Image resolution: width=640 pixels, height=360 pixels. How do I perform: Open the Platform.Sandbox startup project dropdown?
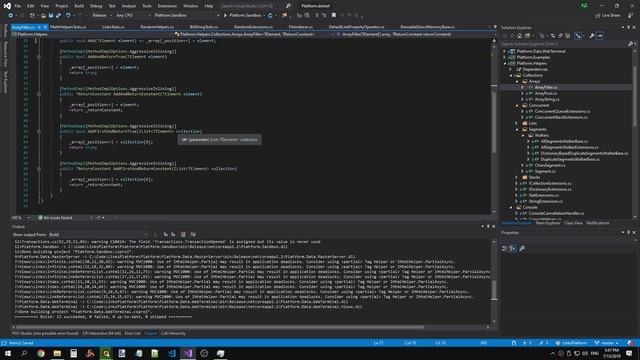pyautogui.click(x=187, y=16)
